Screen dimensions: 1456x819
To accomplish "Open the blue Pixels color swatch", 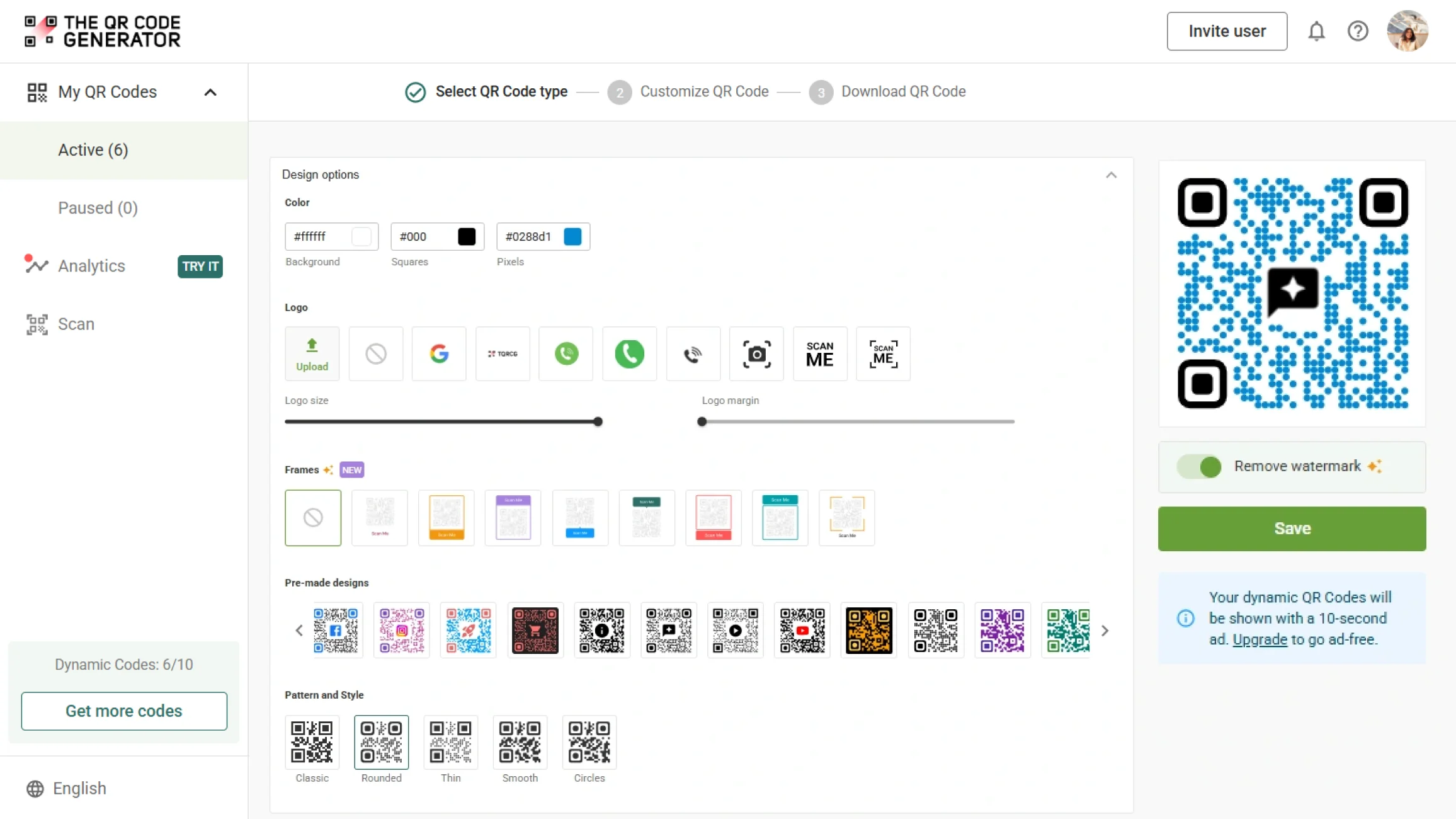I will tap(572, 236).
